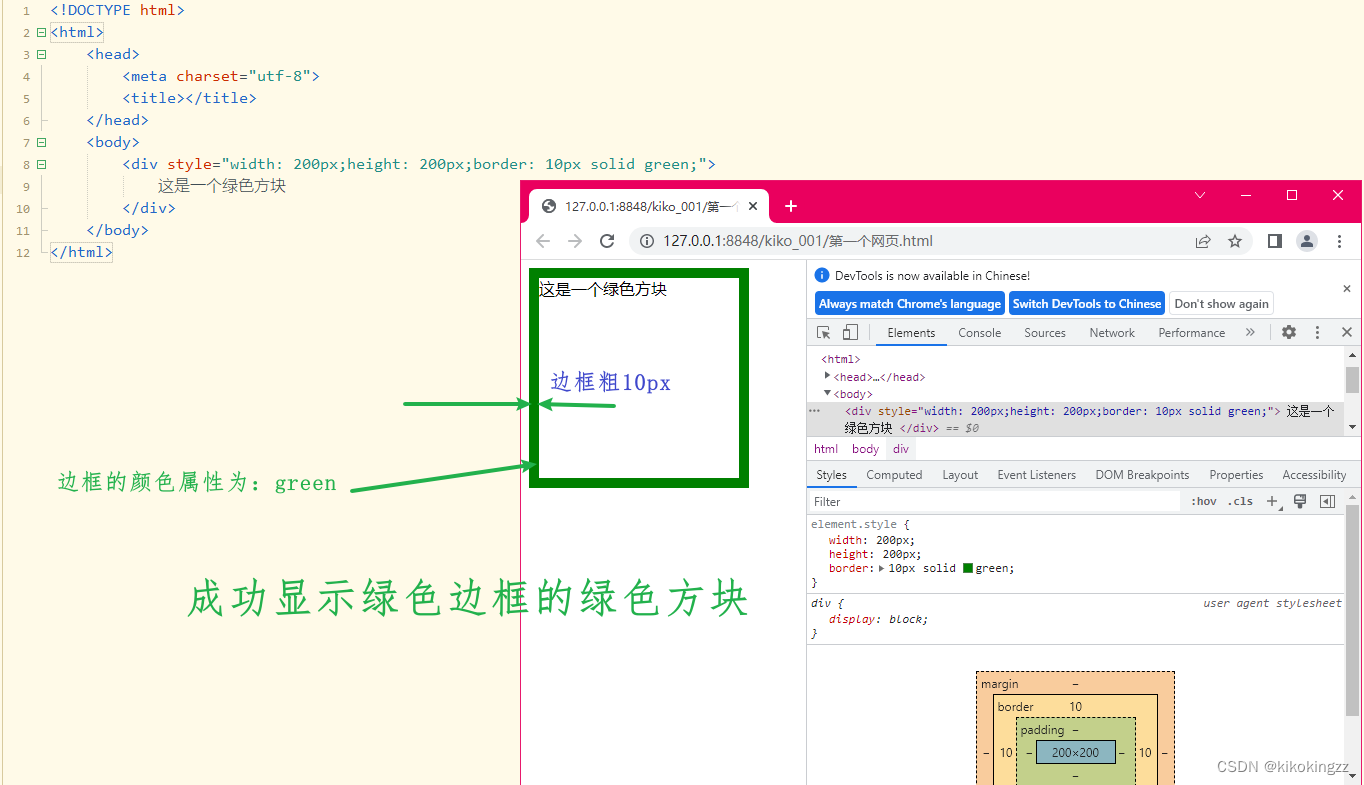1364x785 pixels.
Task: Reload the page in Chrome
Action: pos(606,241)
